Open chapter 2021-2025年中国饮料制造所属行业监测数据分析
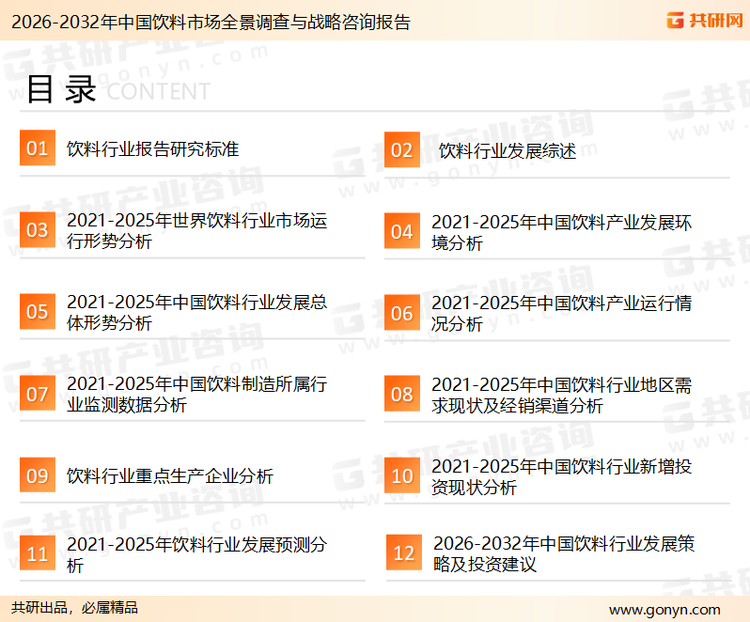Image resolution: width=750 pixels, height=622 pixels. [x=197, y=394]
